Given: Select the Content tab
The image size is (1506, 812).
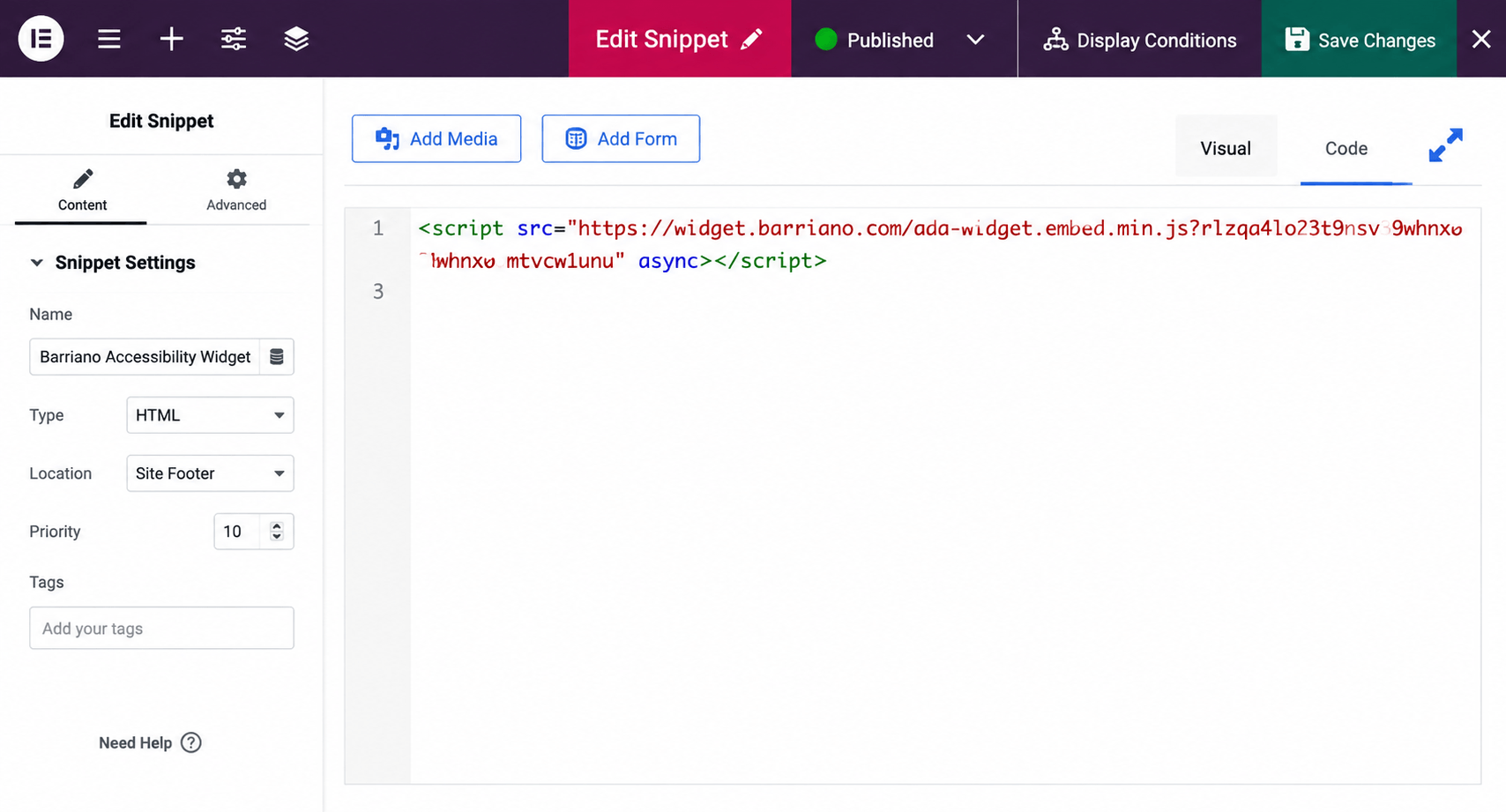Looking at the screenshot, I should pyautogui.click(x=82, y=191).
